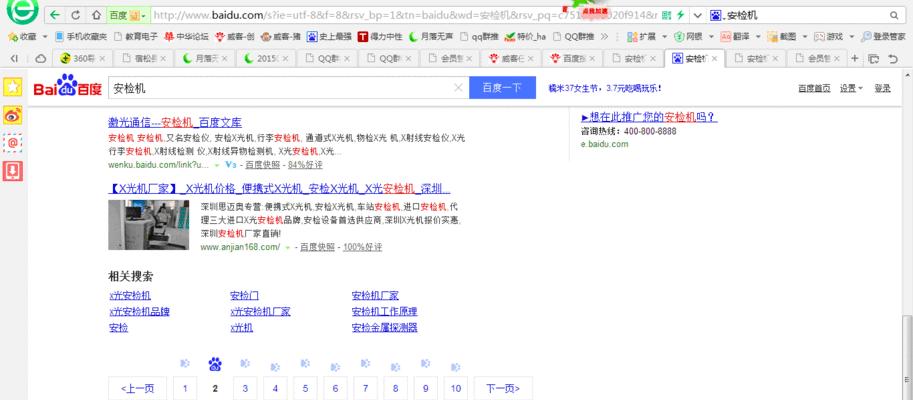Clear the search box with the X
This screenshot has height=400, width=913.
point(458,88)
